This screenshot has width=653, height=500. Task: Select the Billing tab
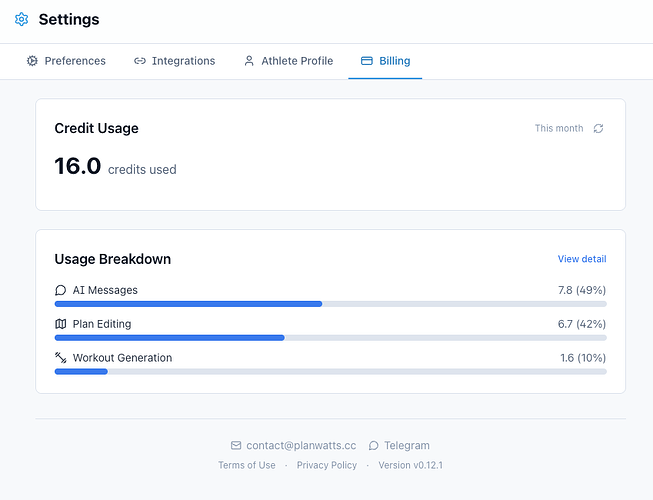[x=385, y=61]
